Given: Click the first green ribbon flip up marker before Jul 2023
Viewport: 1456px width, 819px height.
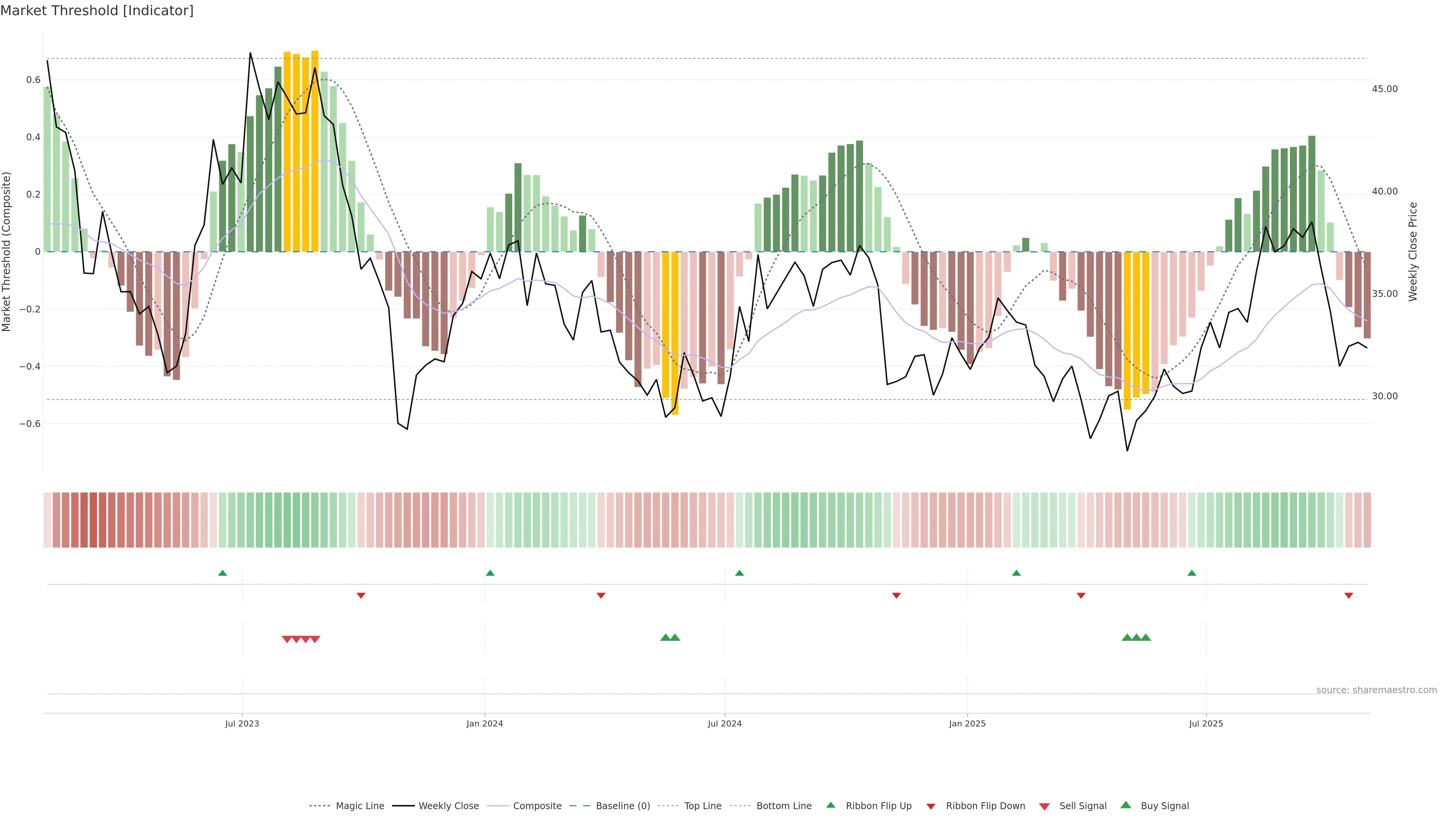Looking at the screenshot, I should point(222,573).
